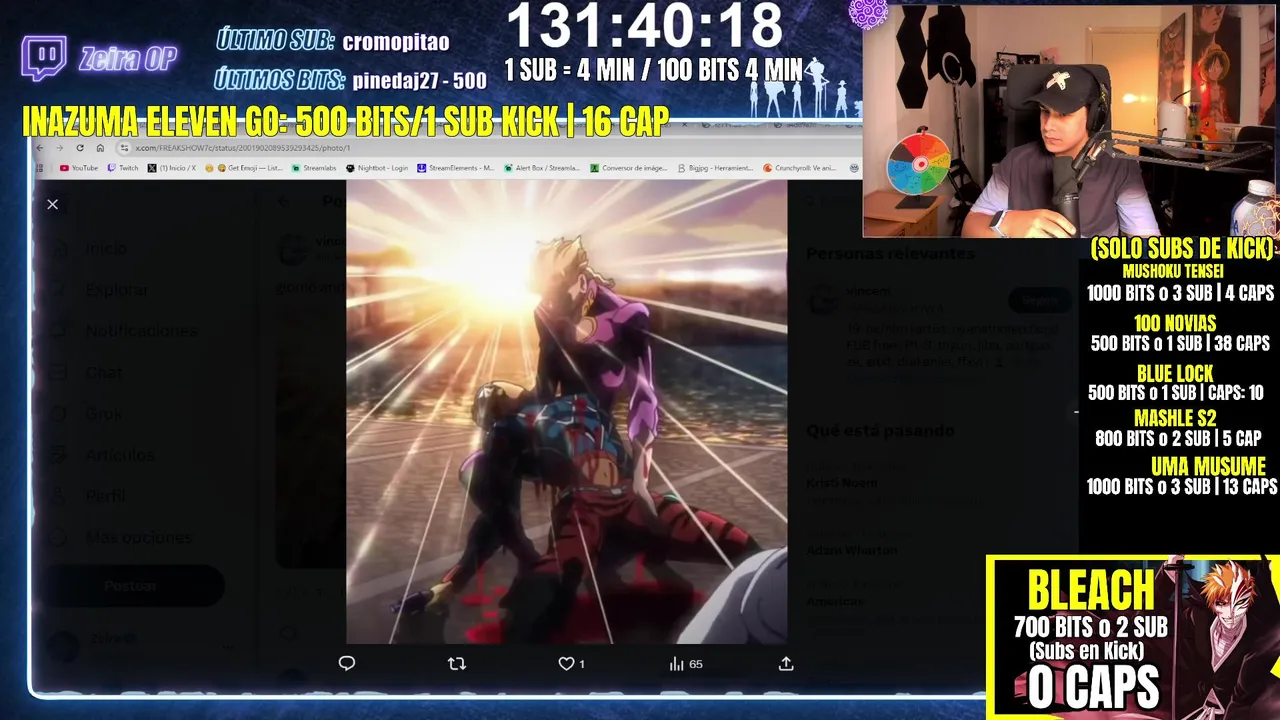
Task: Click the Seguir button beside vincent
Action: click(x=1039, y=299)
